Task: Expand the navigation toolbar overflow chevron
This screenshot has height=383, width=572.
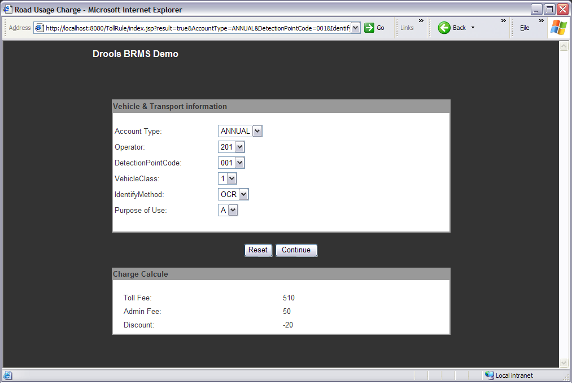Action: pyautogui.click(x=503, y=21)
